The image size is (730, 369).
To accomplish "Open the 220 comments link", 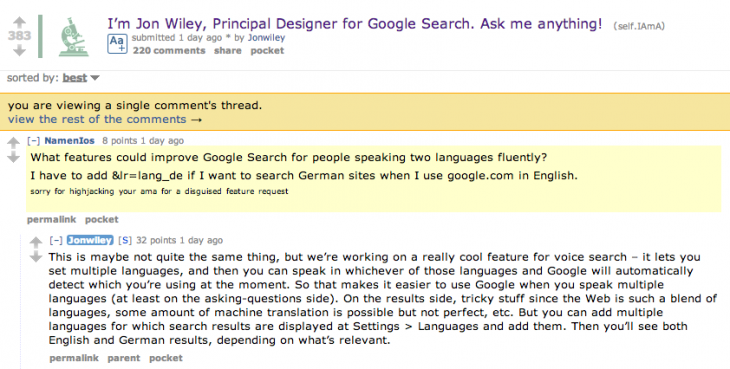I will click(x=169, y=51).
